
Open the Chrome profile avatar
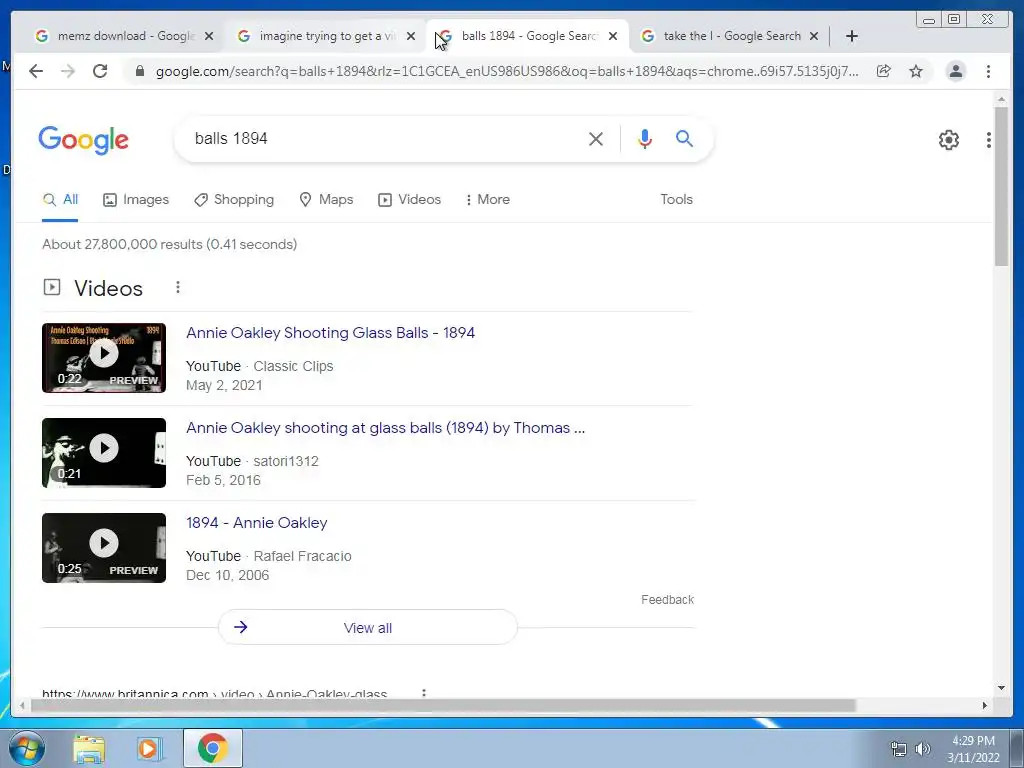point(955,71)
